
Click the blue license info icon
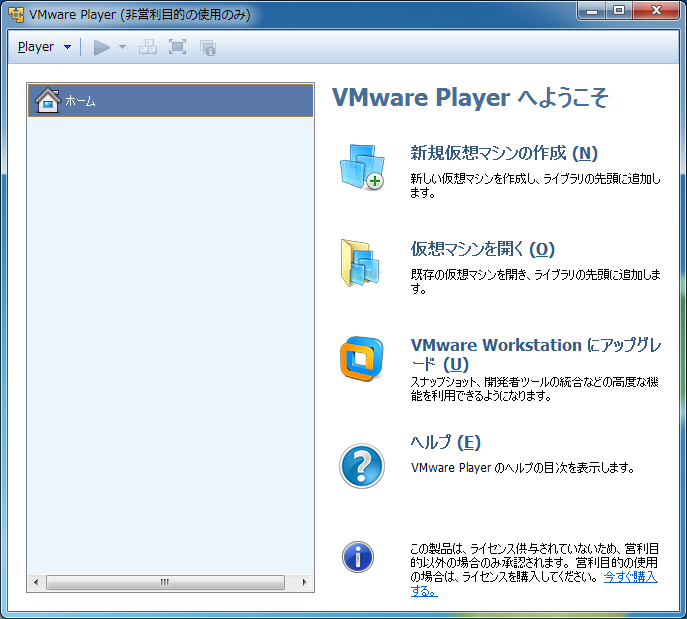click(x=358, y=557)
